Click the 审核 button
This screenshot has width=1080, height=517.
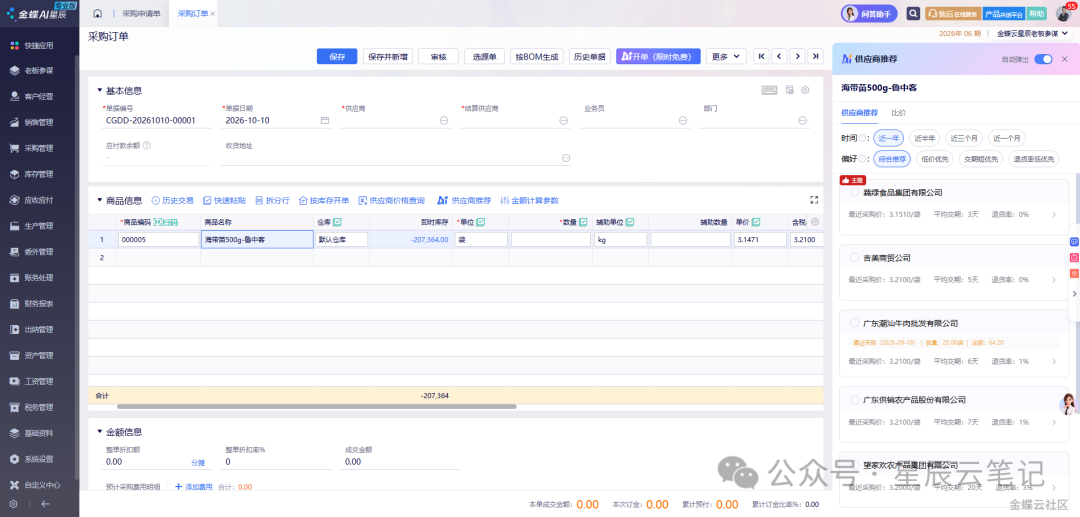[x=439, y=56]
